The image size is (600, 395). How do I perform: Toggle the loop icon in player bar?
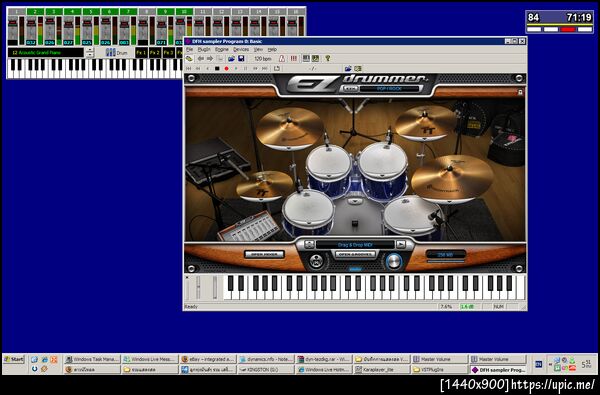pos(277,69)
